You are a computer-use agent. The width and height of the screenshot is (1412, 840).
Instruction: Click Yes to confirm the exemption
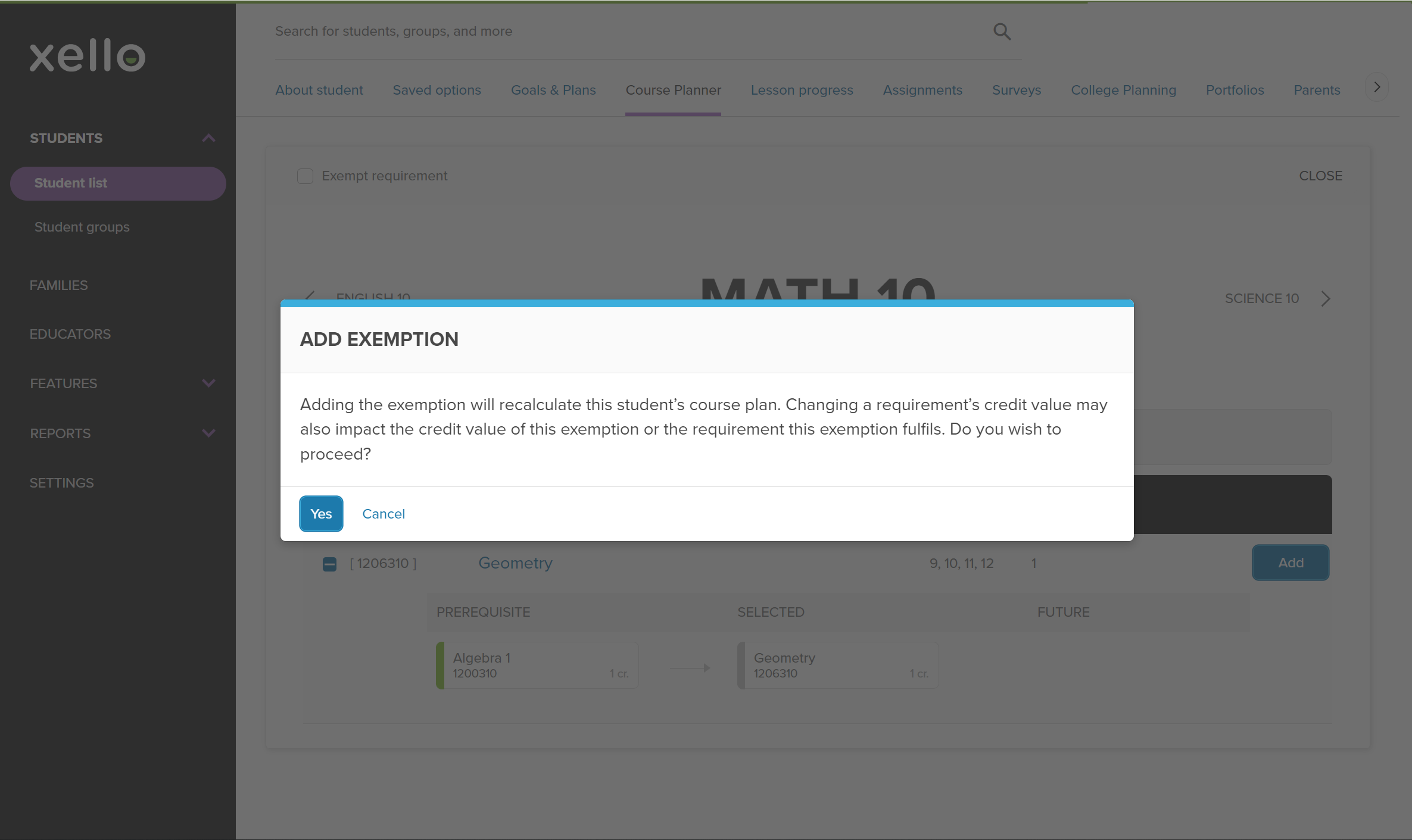(x=321, y=513)
